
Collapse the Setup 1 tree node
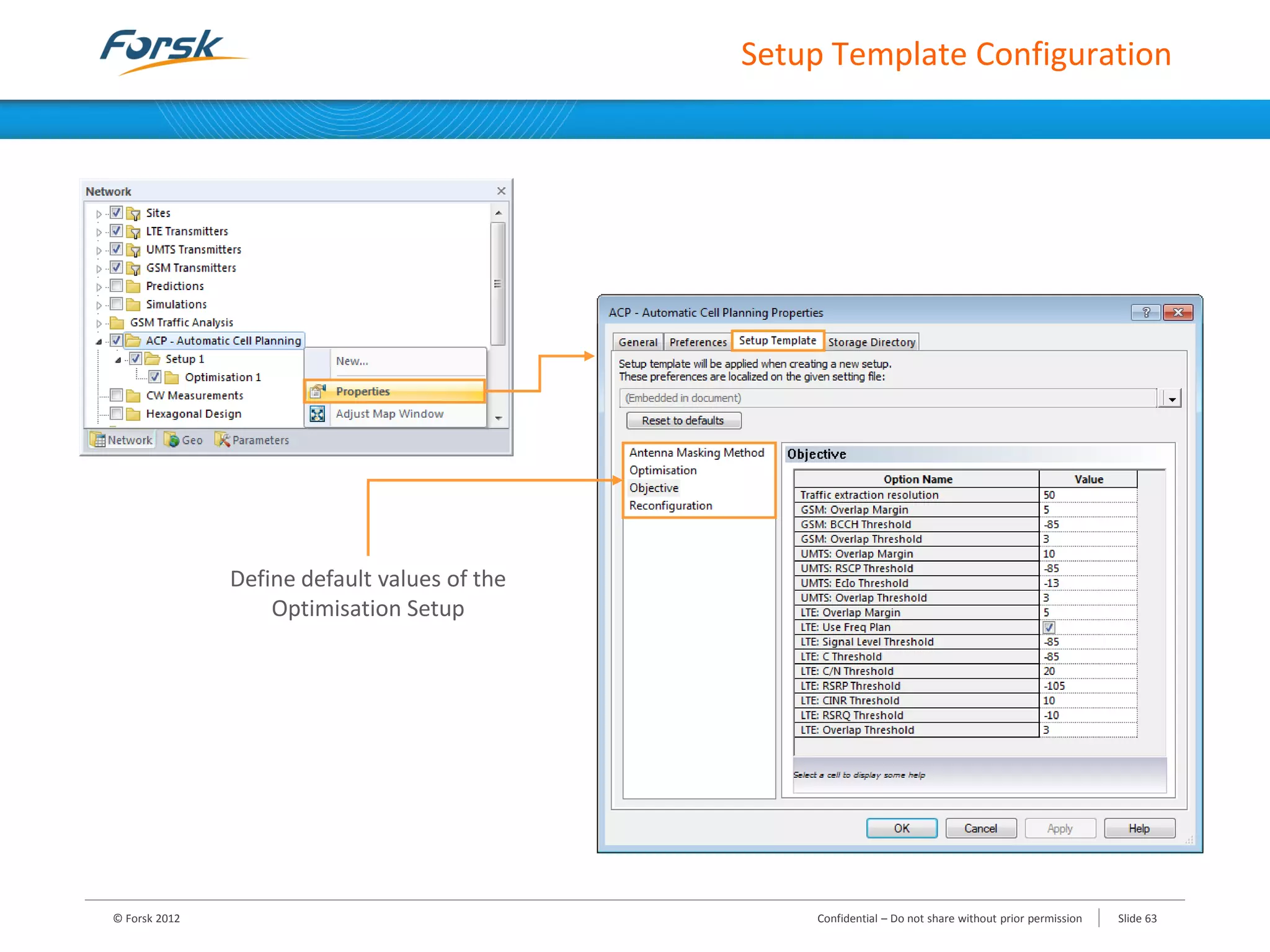pyautogui.click(x=118, y=360)
